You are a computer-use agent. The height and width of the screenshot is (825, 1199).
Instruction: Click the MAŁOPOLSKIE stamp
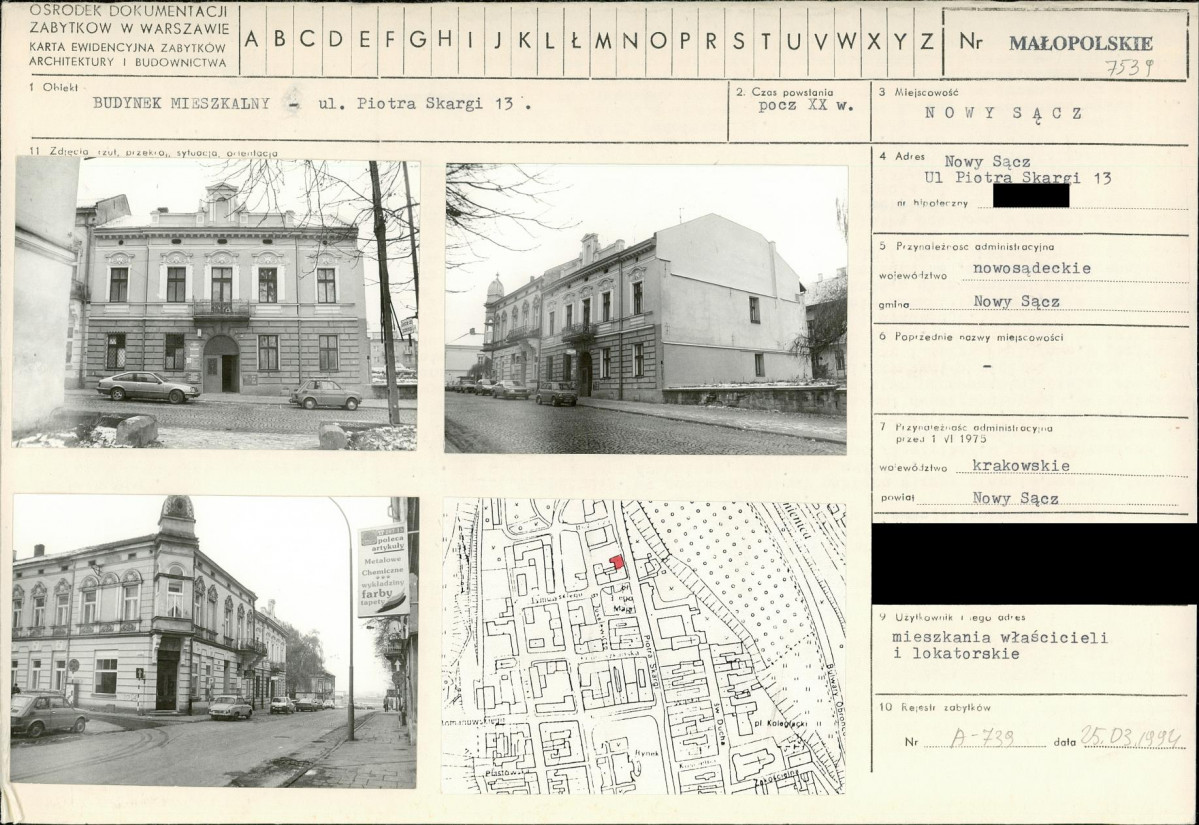pos(1080,43)
